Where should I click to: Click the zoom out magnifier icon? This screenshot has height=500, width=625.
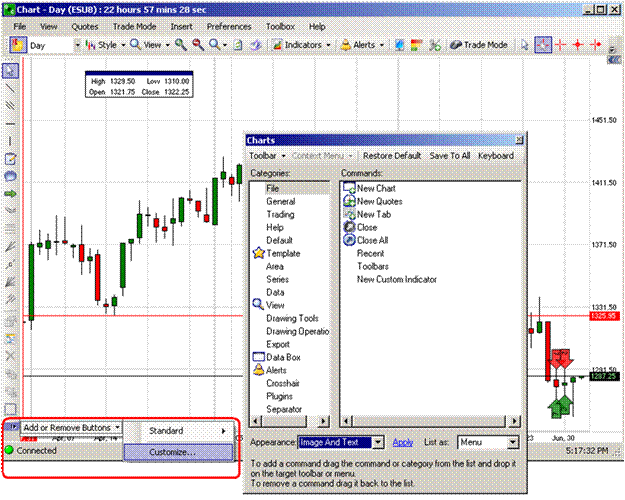pyautogui.click(x=198, y=45)
